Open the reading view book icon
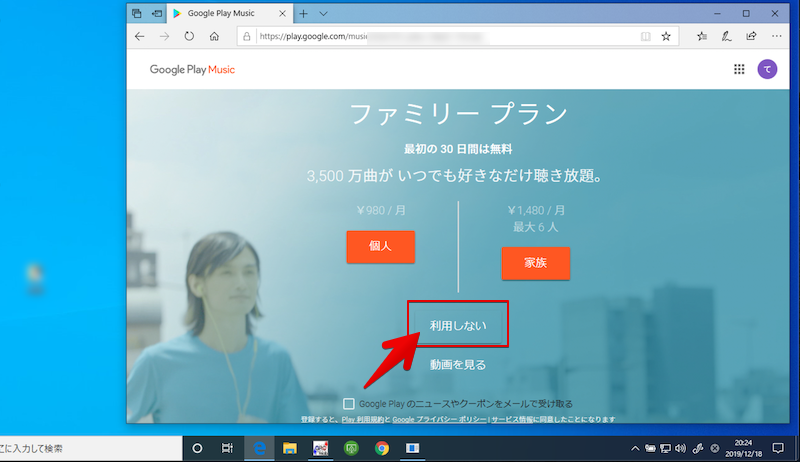 click(645, 36)
